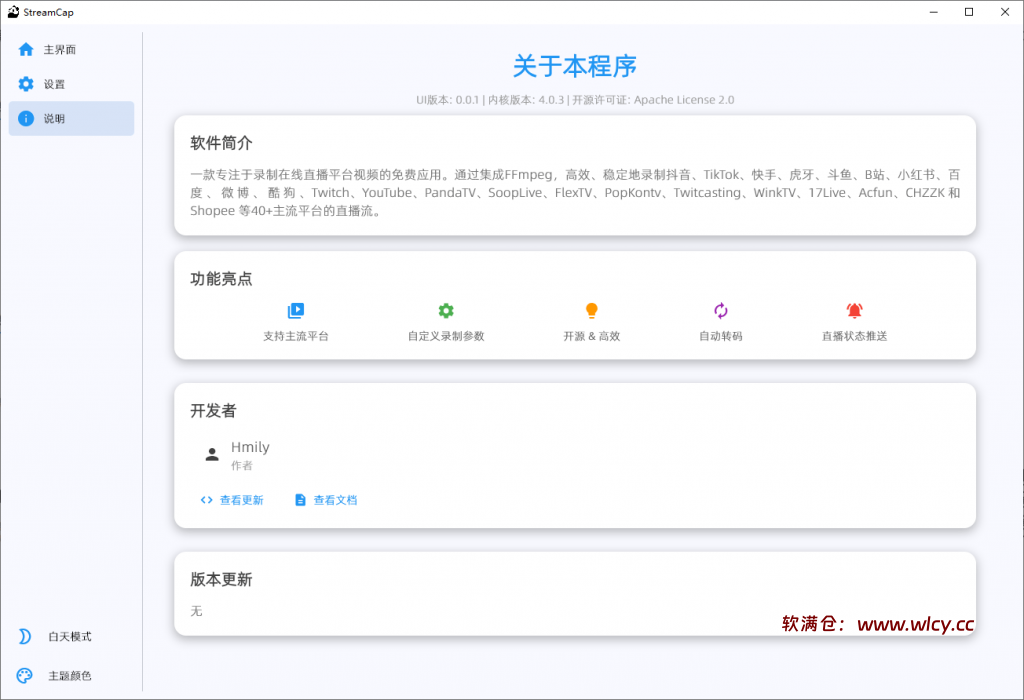
Task: Click the 开源 & 高效 label
Action: [x=592, y=336]
